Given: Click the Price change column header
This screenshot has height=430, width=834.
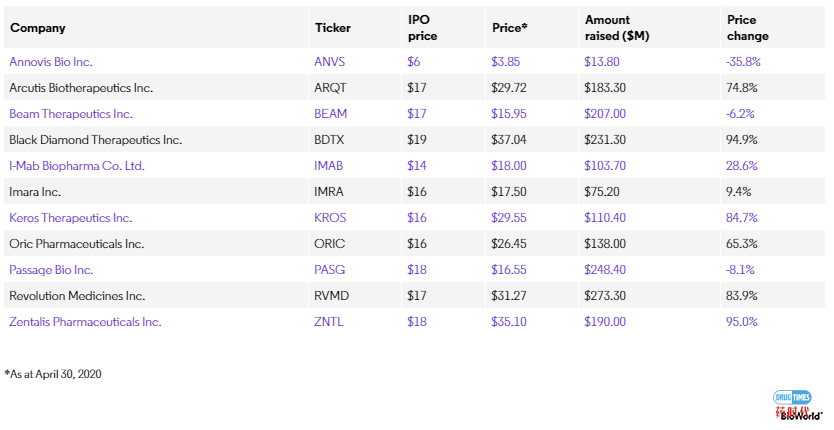Looking at the screenshot, I should pyautogui.click(x=748, y=28).
